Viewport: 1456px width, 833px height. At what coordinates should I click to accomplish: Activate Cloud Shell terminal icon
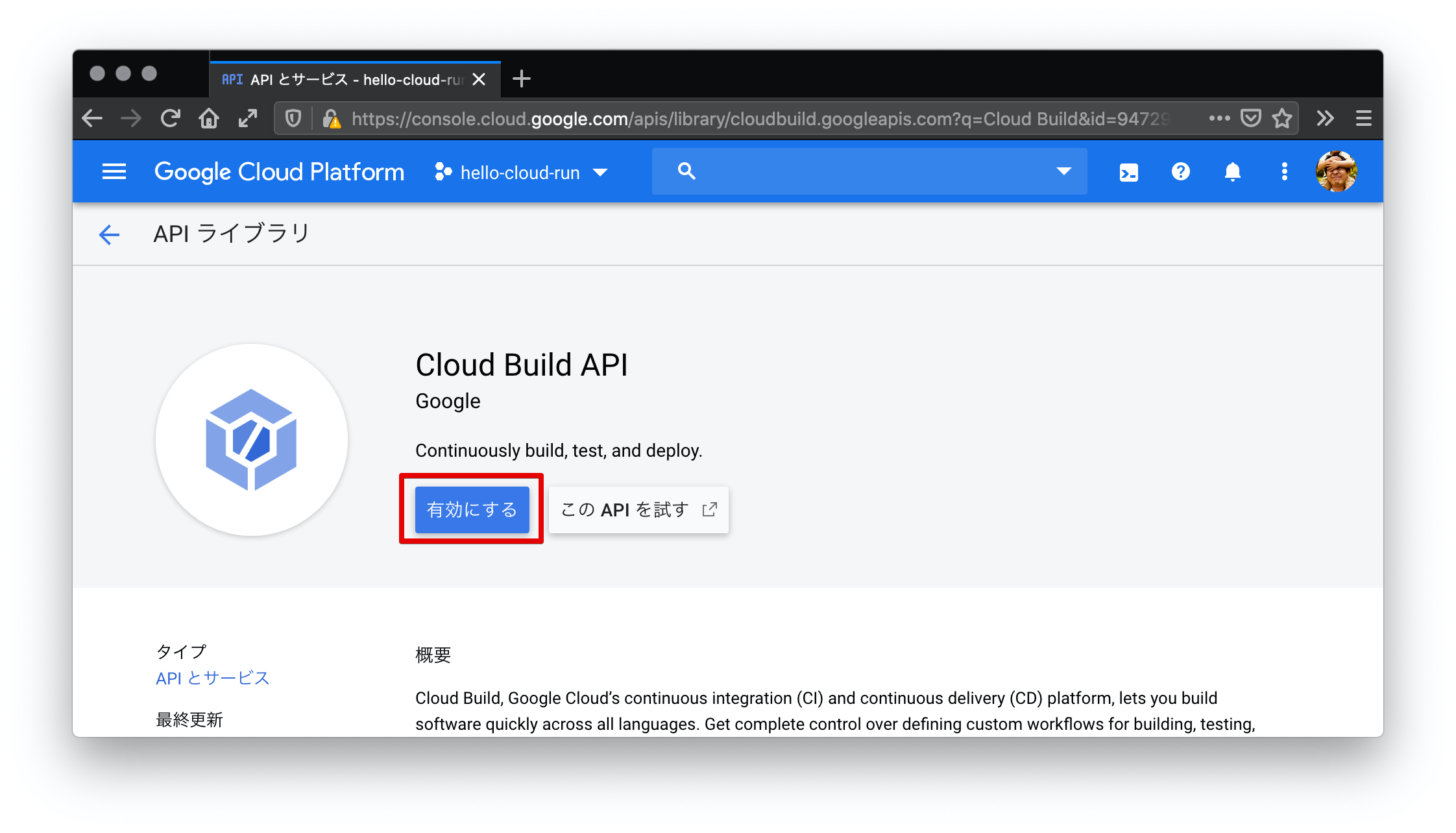pos(1128,172)
